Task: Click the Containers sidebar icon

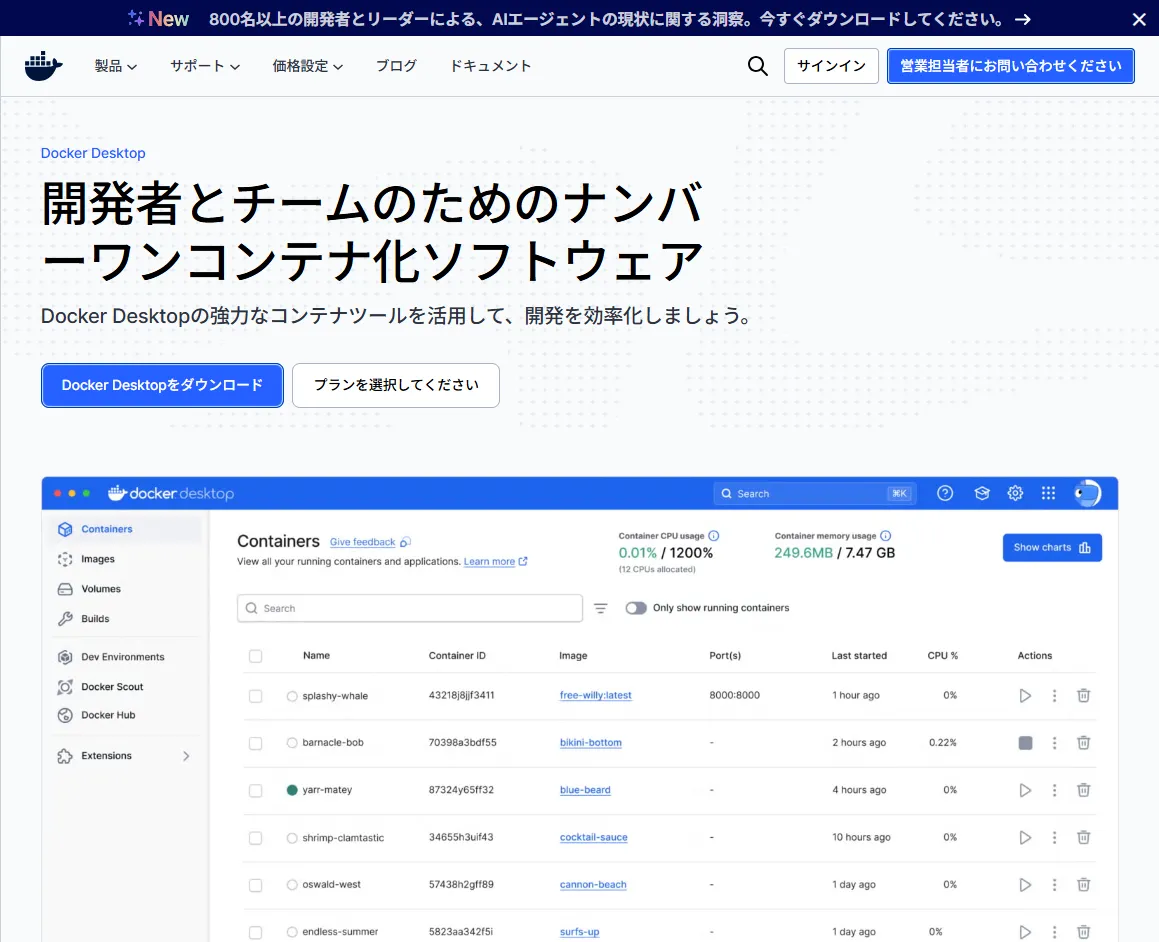Action: (65, 529)
